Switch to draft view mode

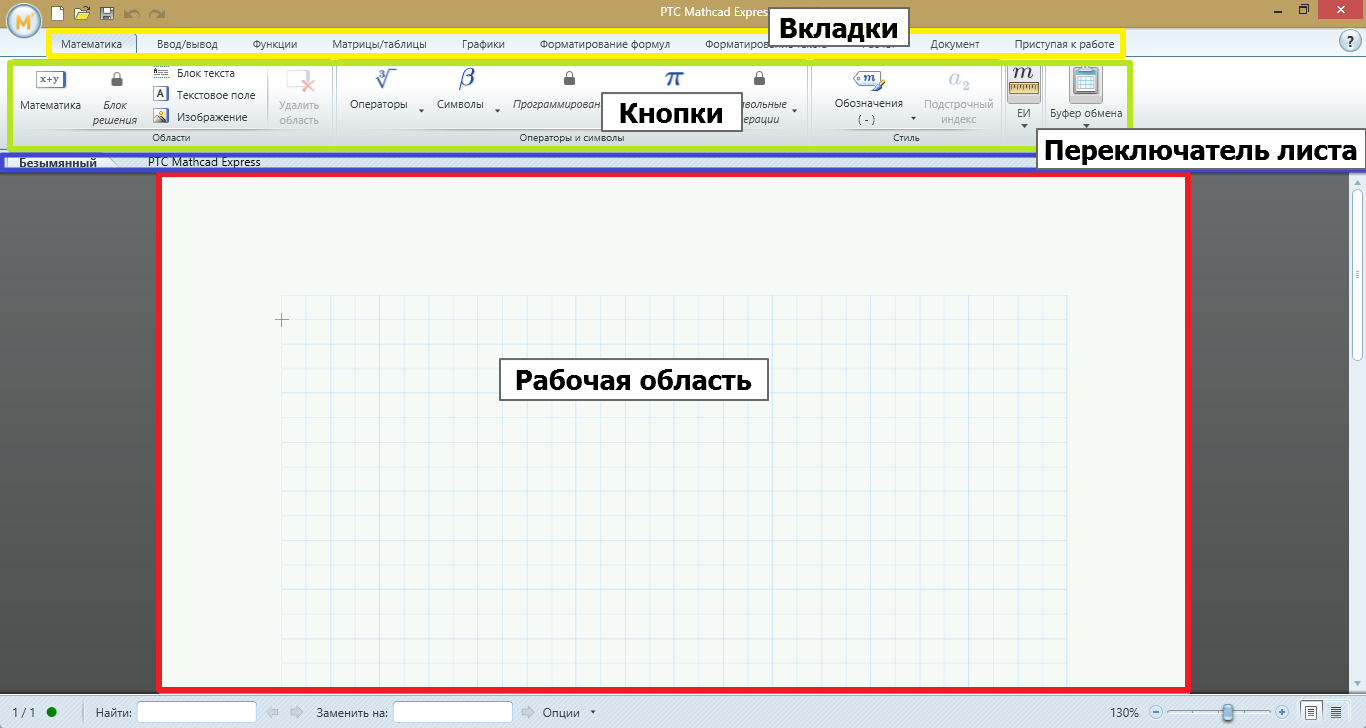tap(1336, 712)
